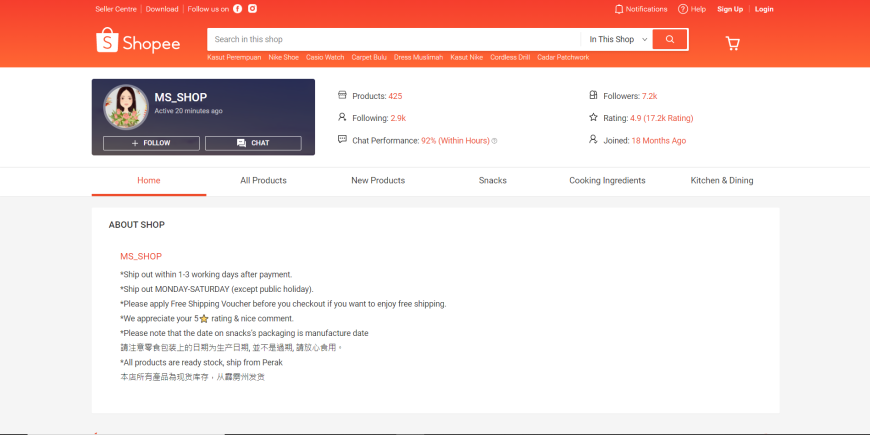Choose the Carpet Bulu search suggestion
Viewport: 870px width, 435px height.
point(369,57)
